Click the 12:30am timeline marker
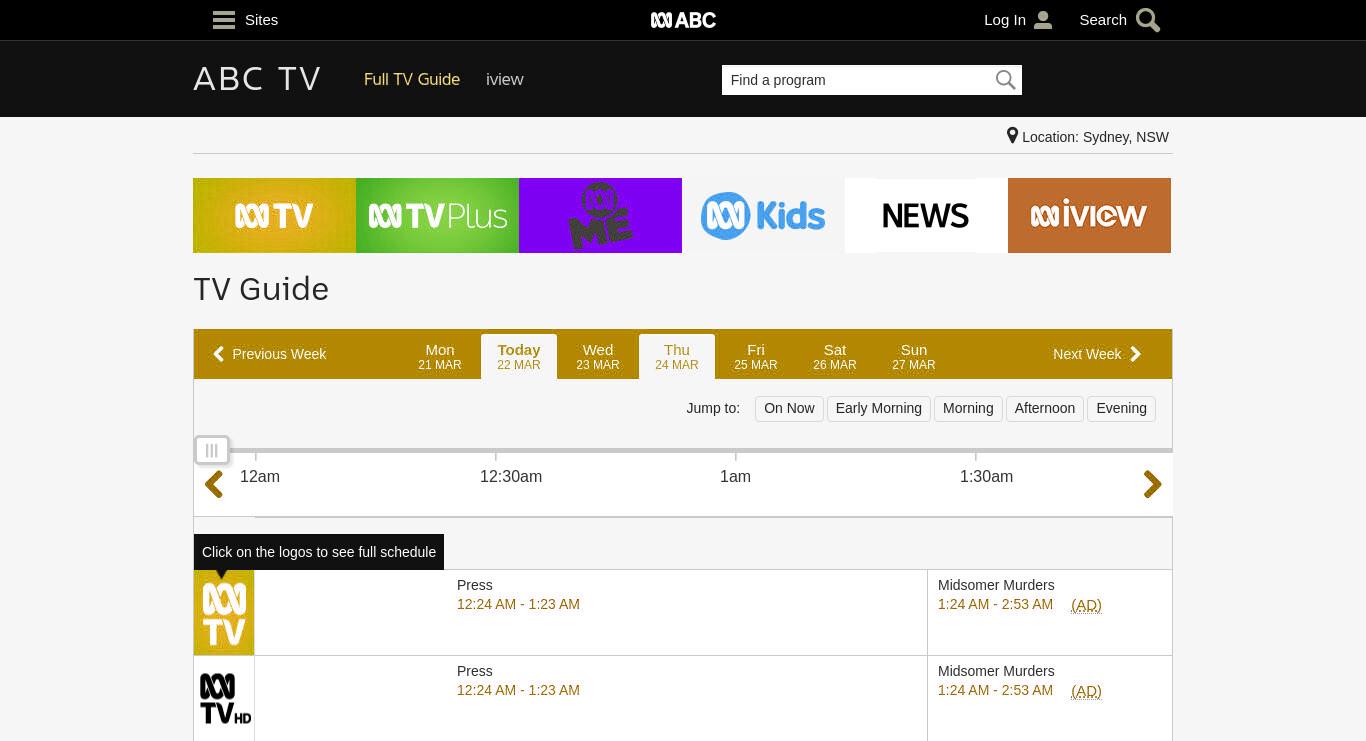Image resolution: width=1366 pixels, height=741 pixels. click(511, 477)
